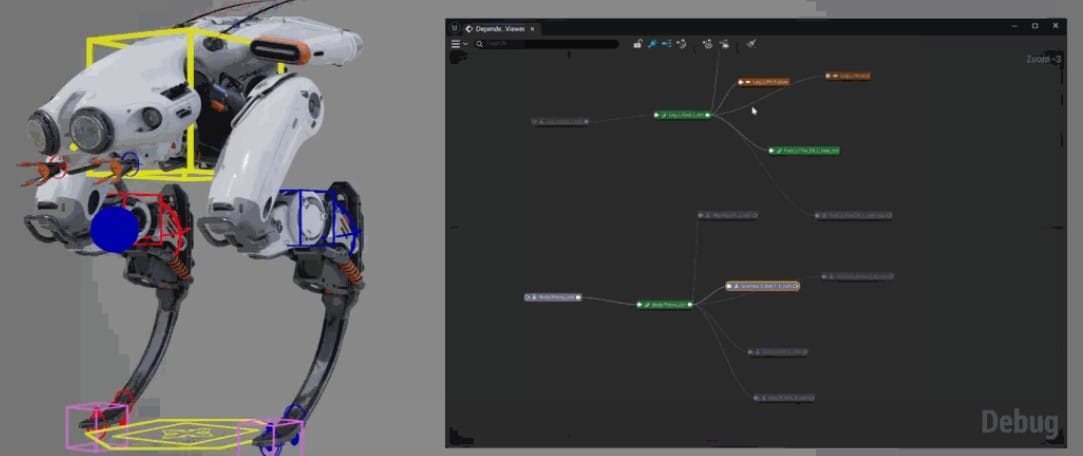Click the lock icon in the viewer toolbar
Image resolution: width=1083 pixels, height=456 pixels.
pos(637,44)
